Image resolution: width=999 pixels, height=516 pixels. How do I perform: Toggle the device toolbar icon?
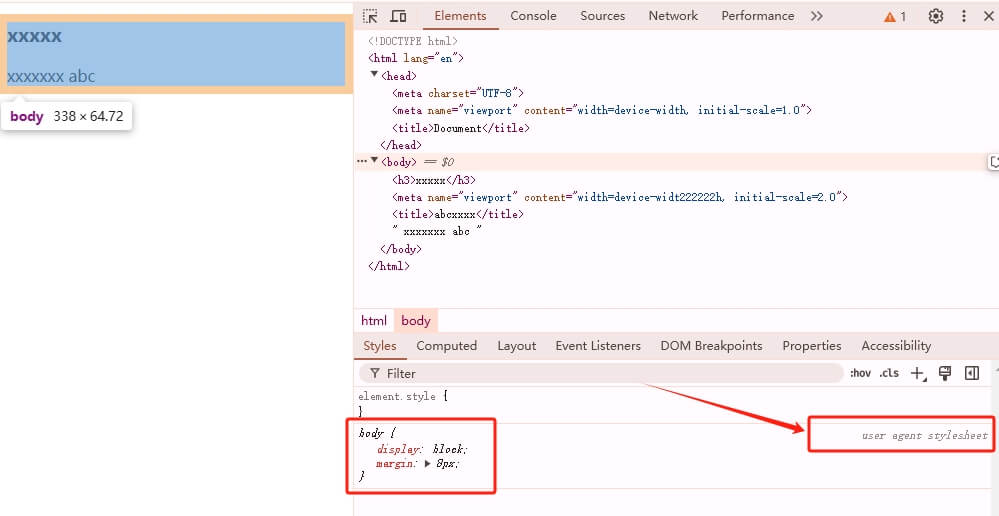pyautogui.click(x=398, y=16)
